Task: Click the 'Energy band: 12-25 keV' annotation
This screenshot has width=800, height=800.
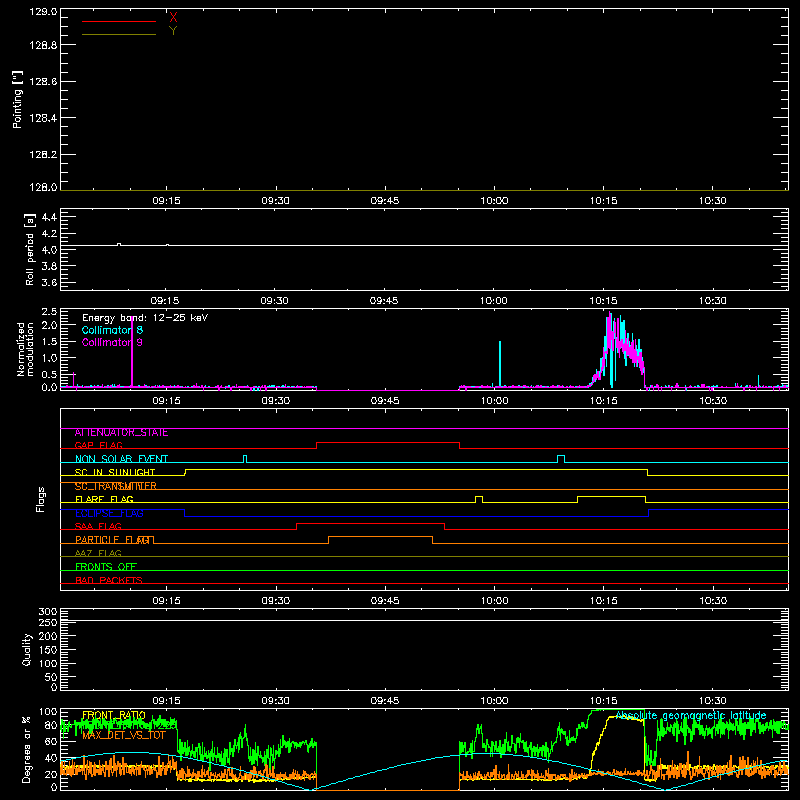Action: click(145, 318)
